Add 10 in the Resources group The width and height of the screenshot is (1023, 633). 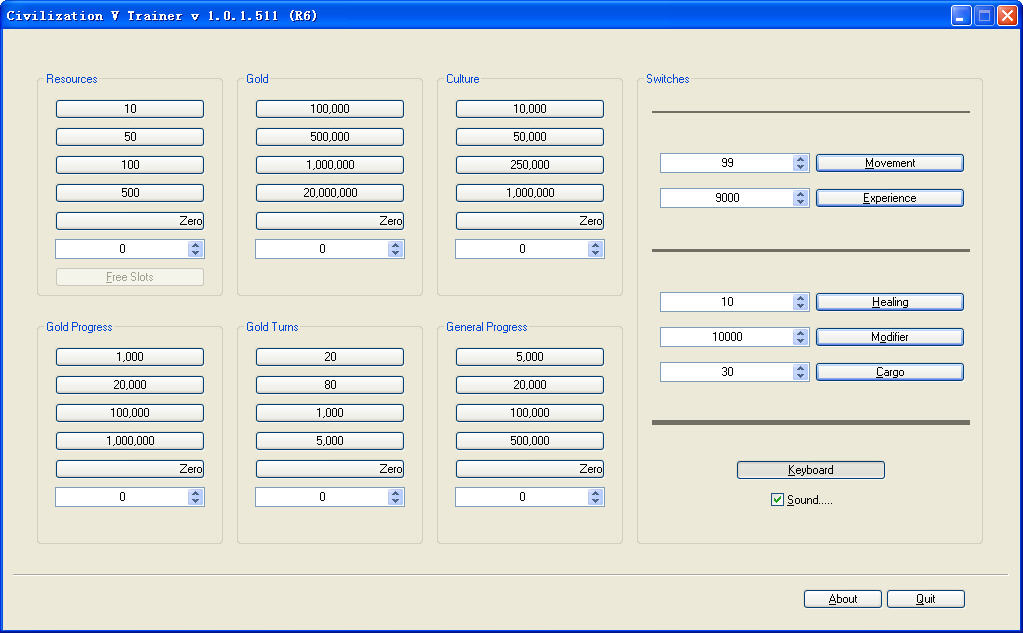coord(130,109)
